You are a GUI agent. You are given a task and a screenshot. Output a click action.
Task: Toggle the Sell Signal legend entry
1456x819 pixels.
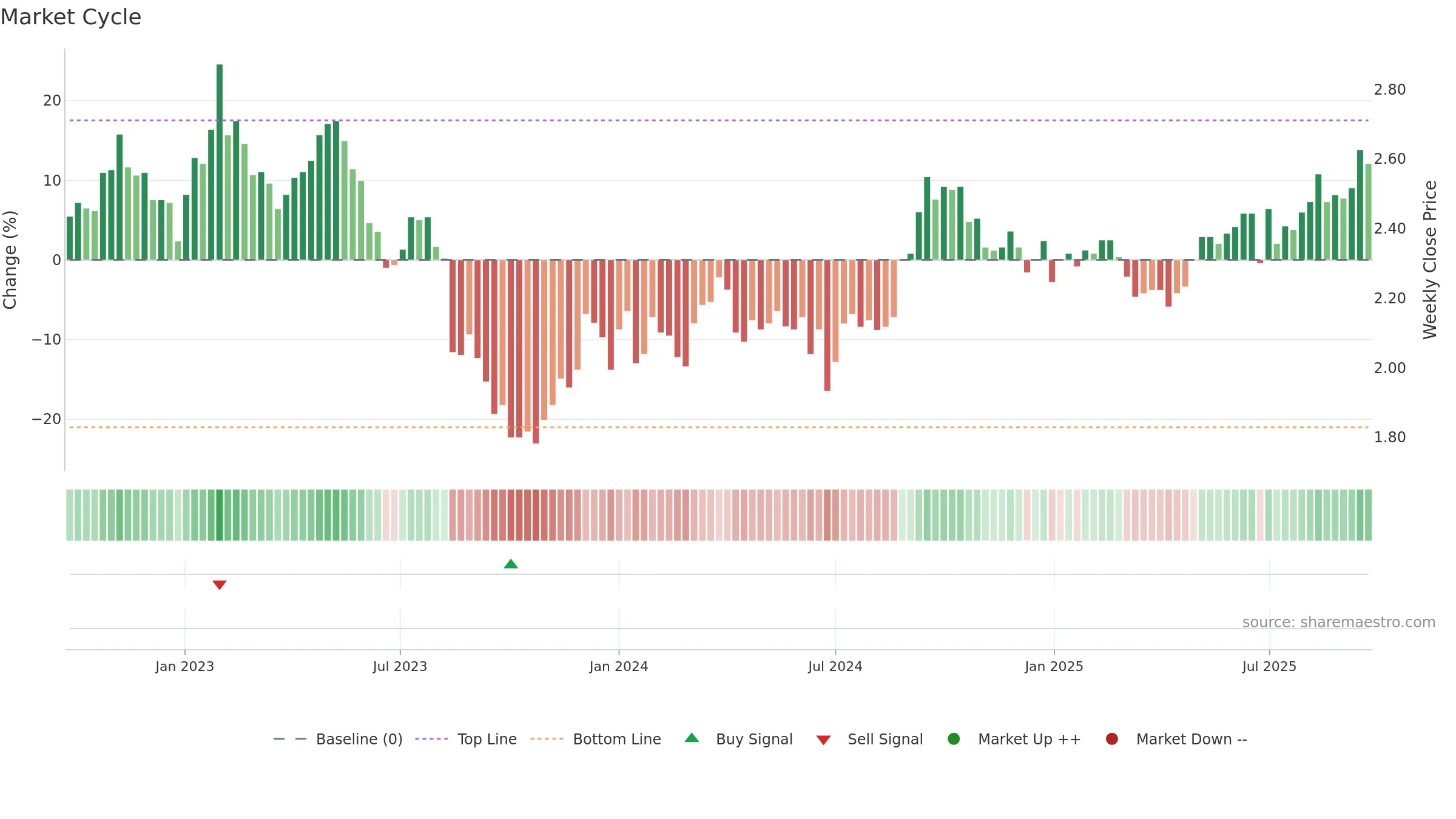(x=870, y=740)
